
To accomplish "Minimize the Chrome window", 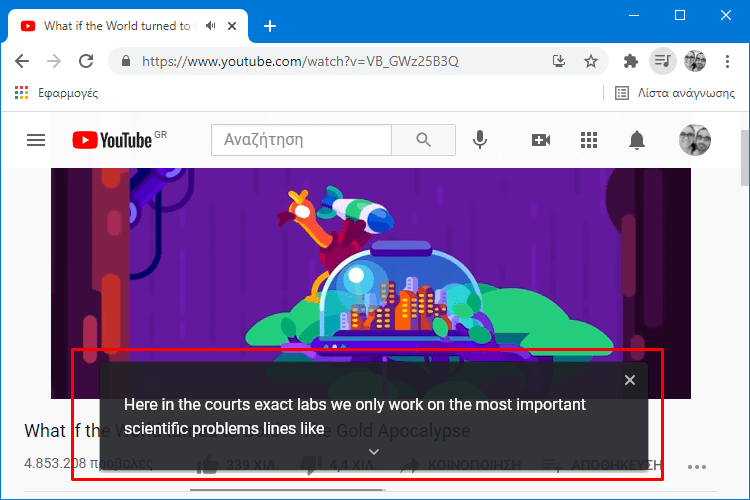I will coord(634,15).
